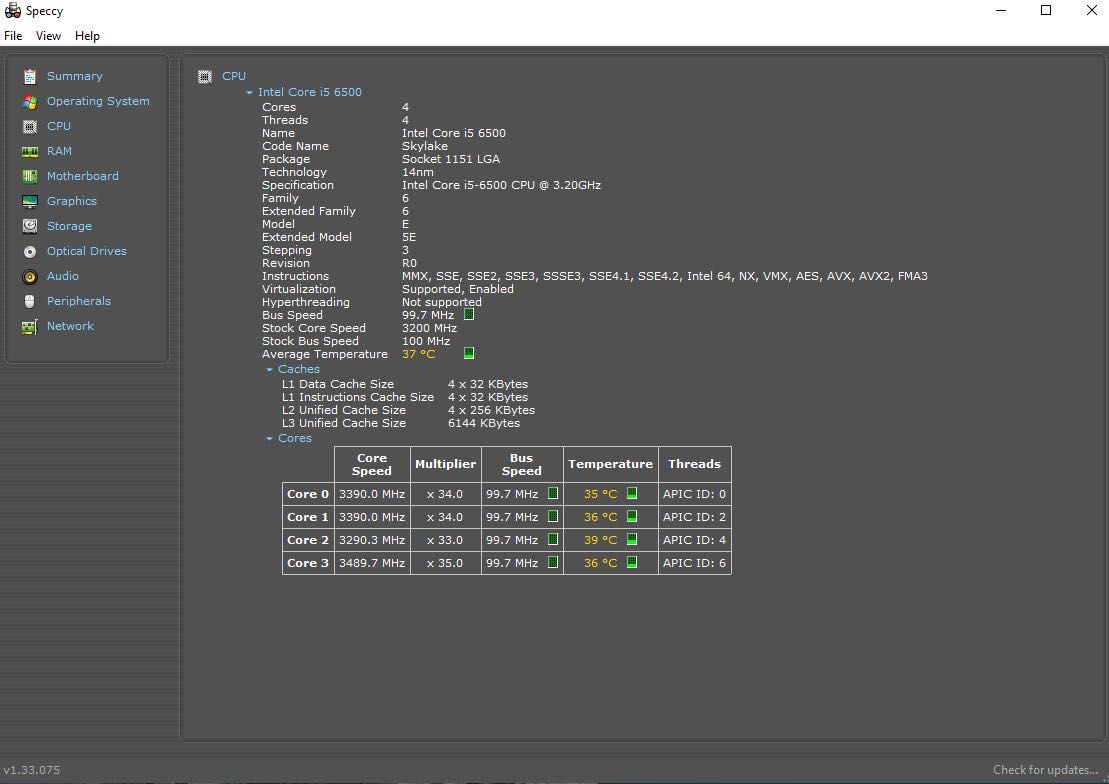Click Core 0 temperature green indicator
Viewport: 1109px width, 784px height.
tap(632, 493)
